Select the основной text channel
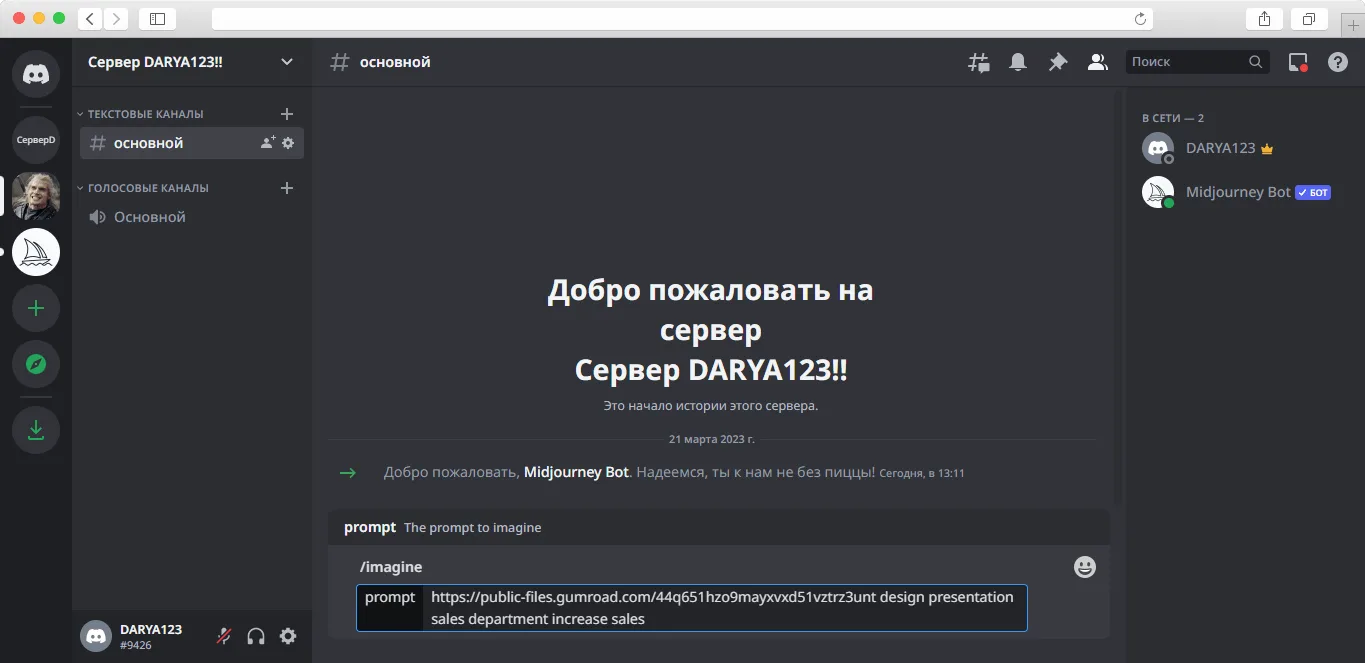Screen dimensions: 1365x663 pyautogui.click(x=192, y=143)
